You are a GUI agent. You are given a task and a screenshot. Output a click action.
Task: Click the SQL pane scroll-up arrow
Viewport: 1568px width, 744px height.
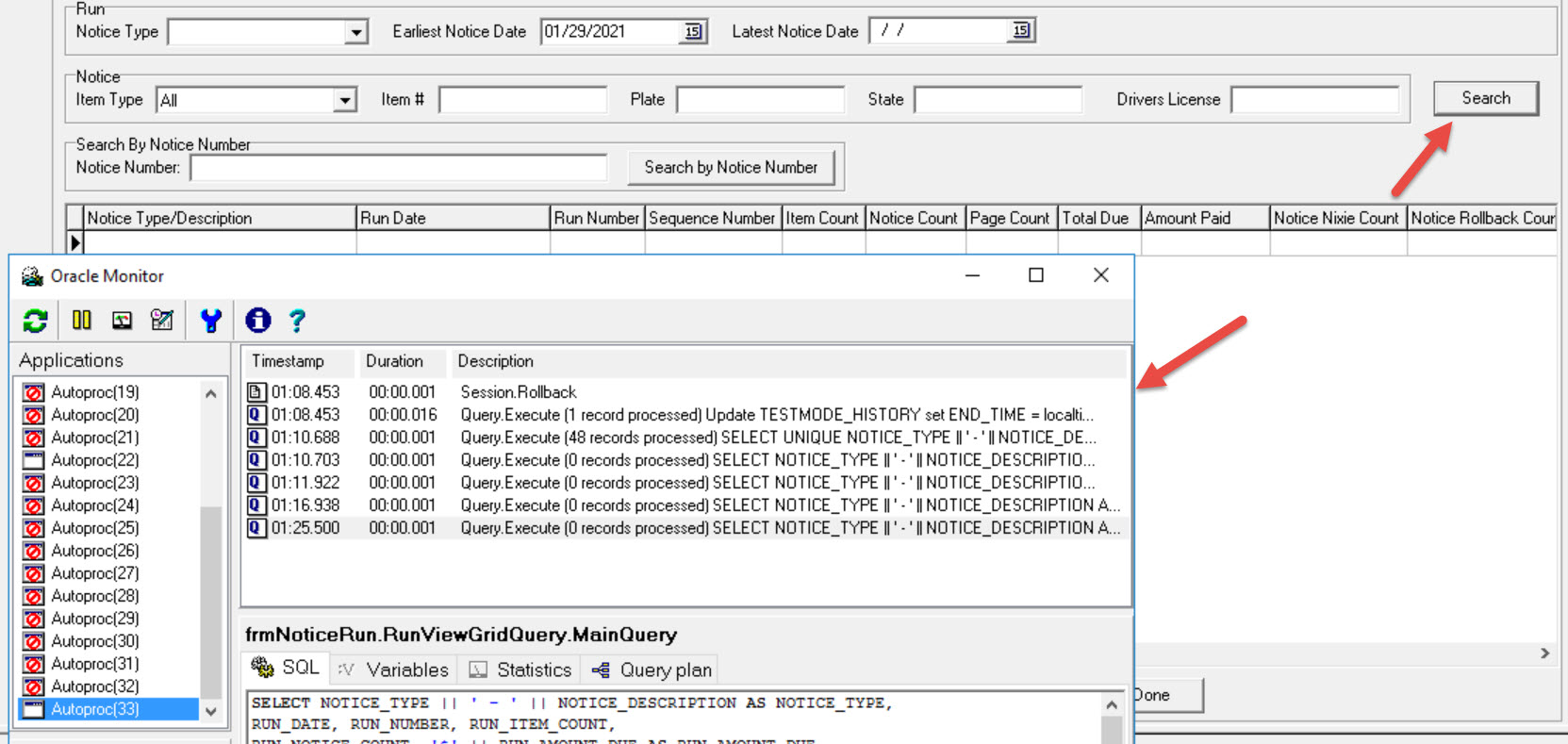[1112, 704]
